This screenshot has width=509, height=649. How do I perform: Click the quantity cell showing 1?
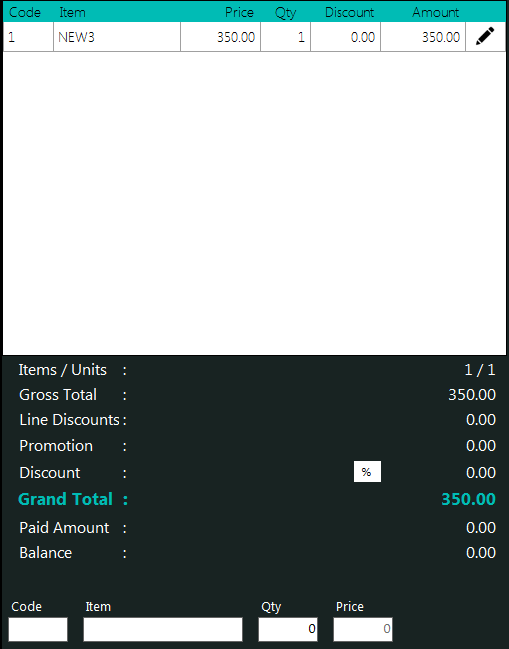tap(286, 37)
